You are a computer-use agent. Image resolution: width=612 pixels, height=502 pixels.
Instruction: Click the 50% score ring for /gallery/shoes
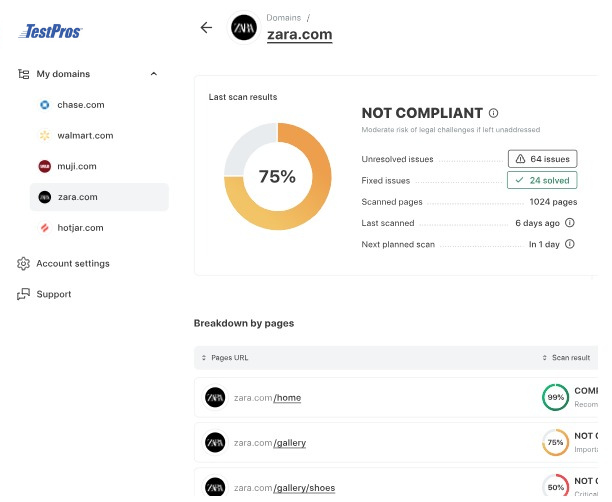point(555,487)
